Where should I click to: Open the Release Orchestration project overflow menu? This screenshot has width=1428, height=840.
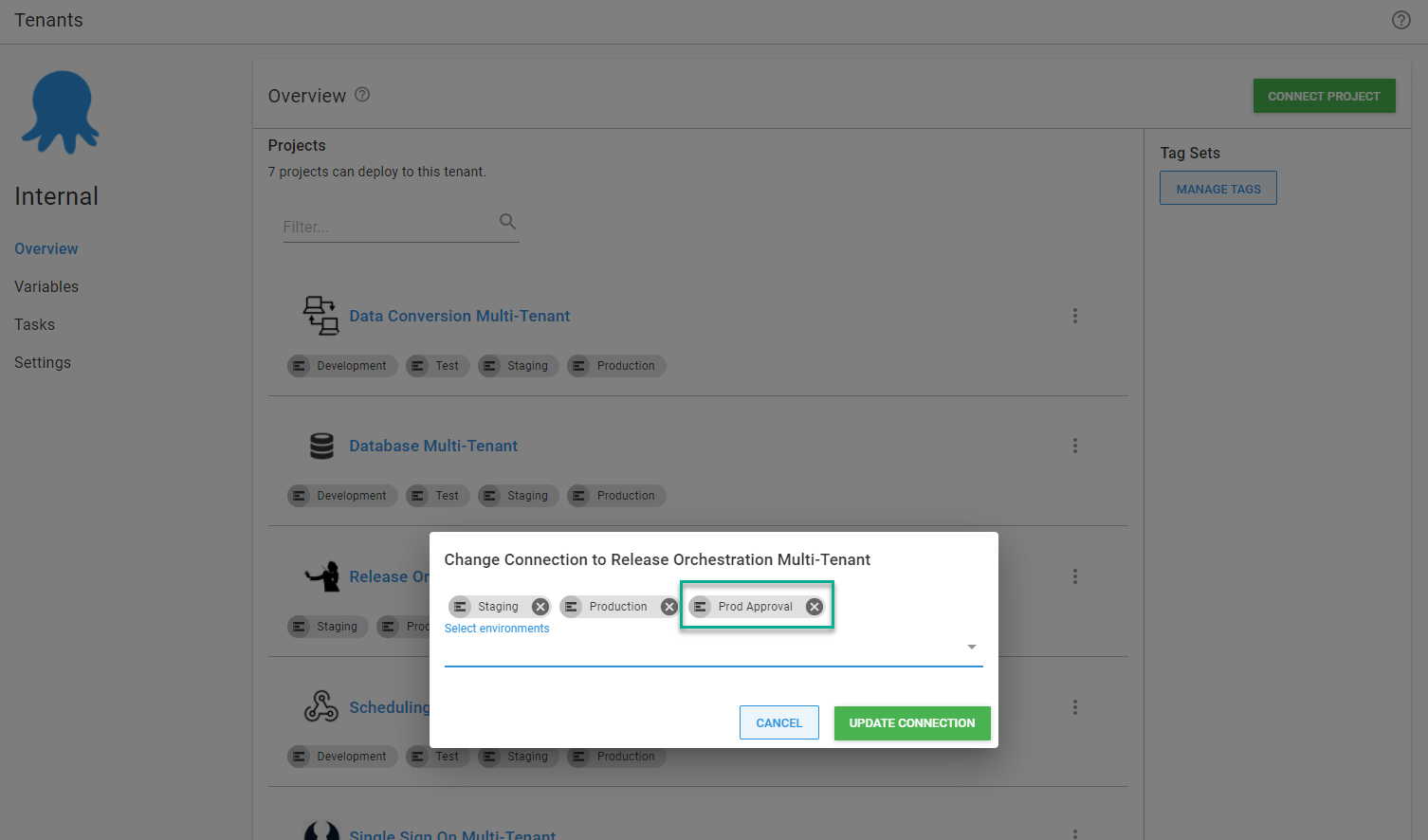[1074, 576]
